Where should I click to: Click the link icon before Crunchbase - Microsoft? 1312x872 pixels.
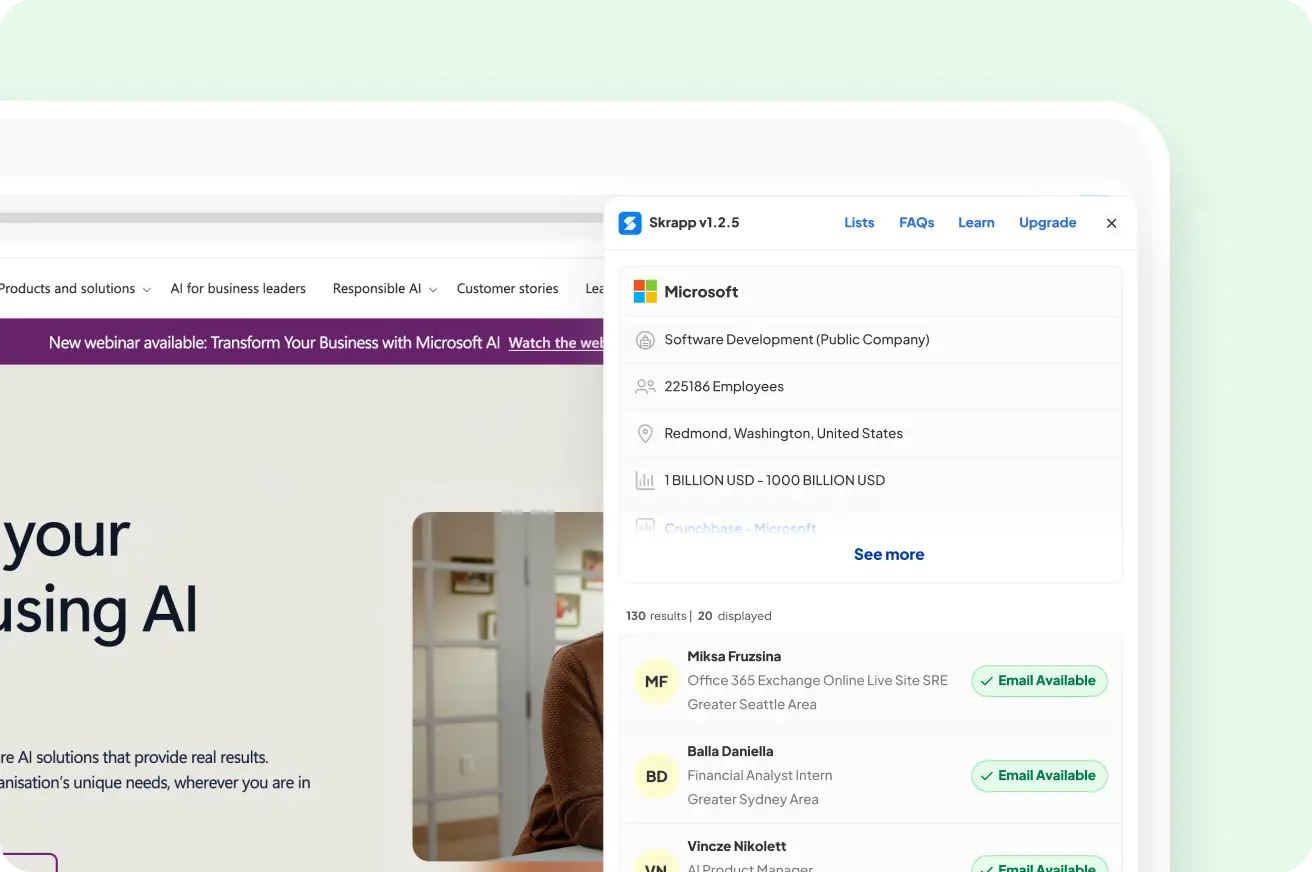645,528
